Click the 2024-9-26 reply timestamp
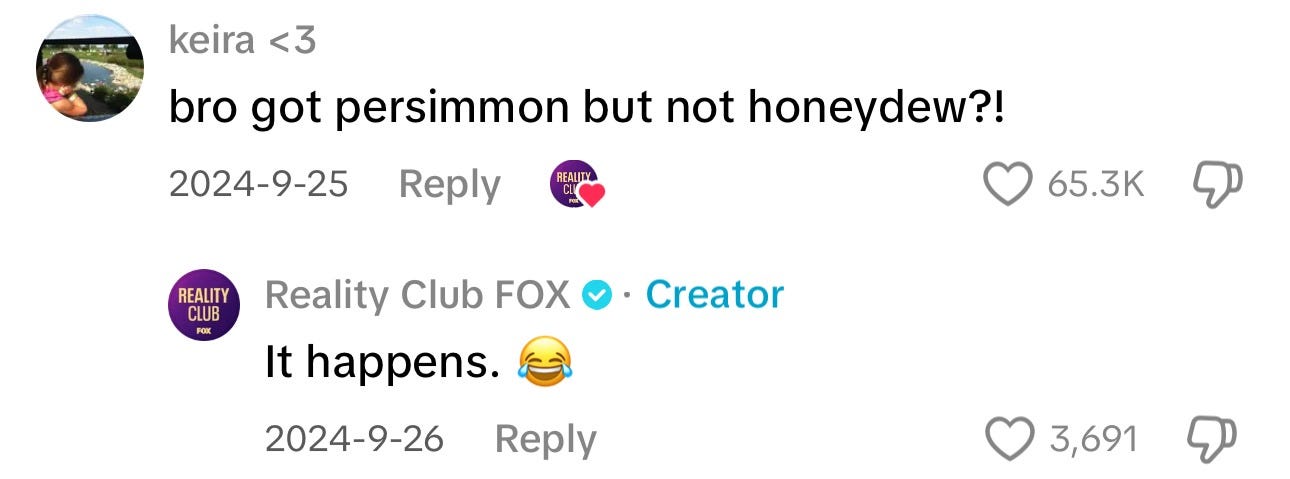1290x479 pixels. coord(354,439)
